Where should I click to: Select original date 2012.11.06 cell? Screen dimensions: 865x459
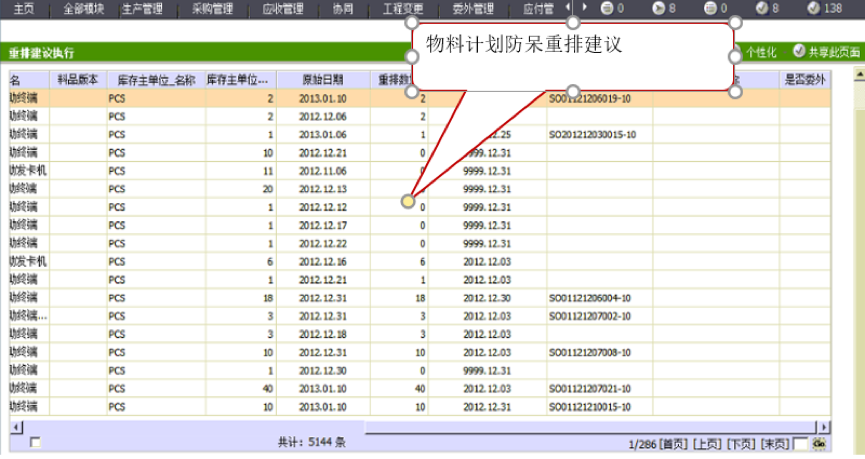click(323, 171)
